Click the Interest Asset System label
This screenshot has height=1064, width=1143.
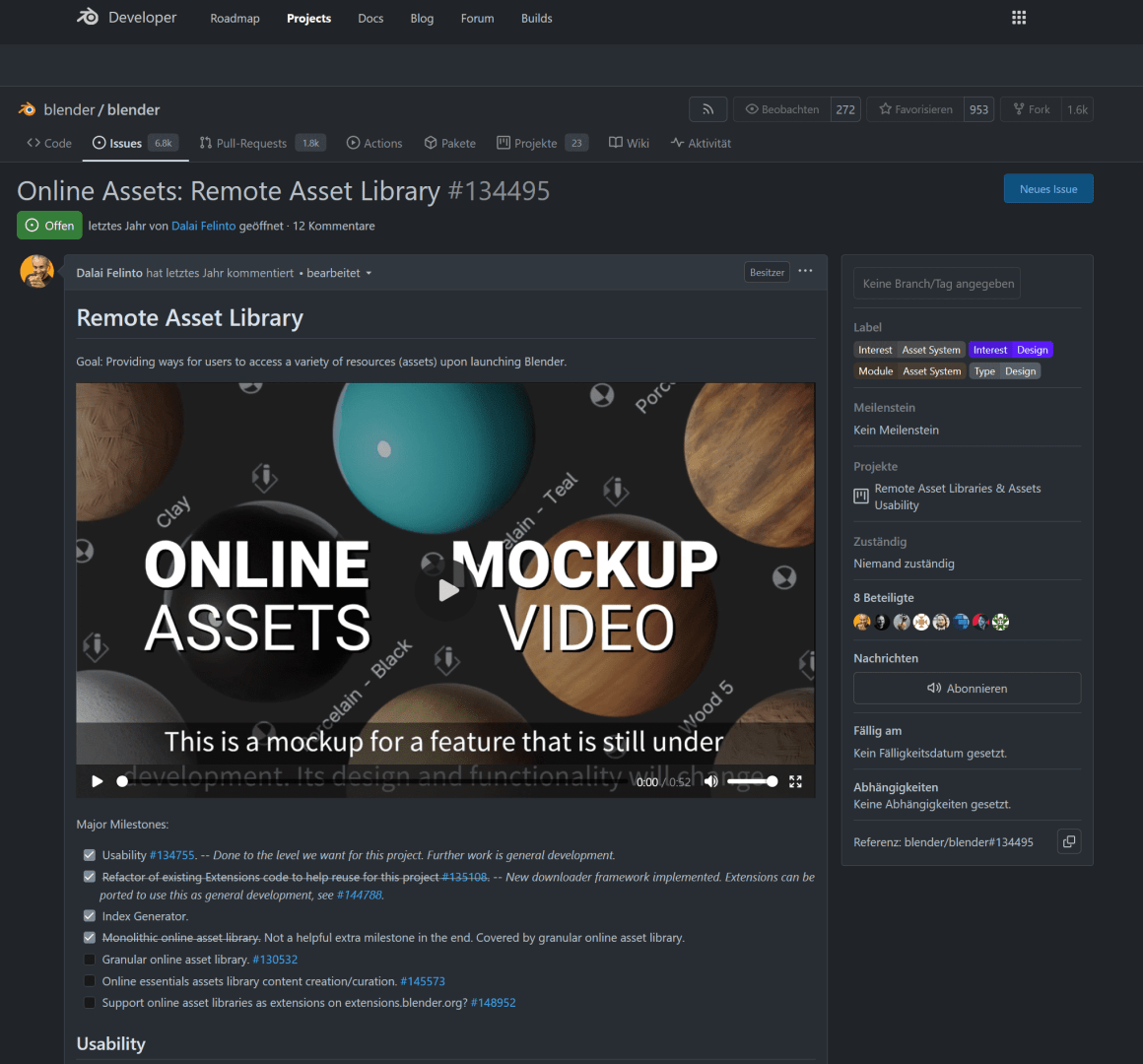tap(909, 350)
